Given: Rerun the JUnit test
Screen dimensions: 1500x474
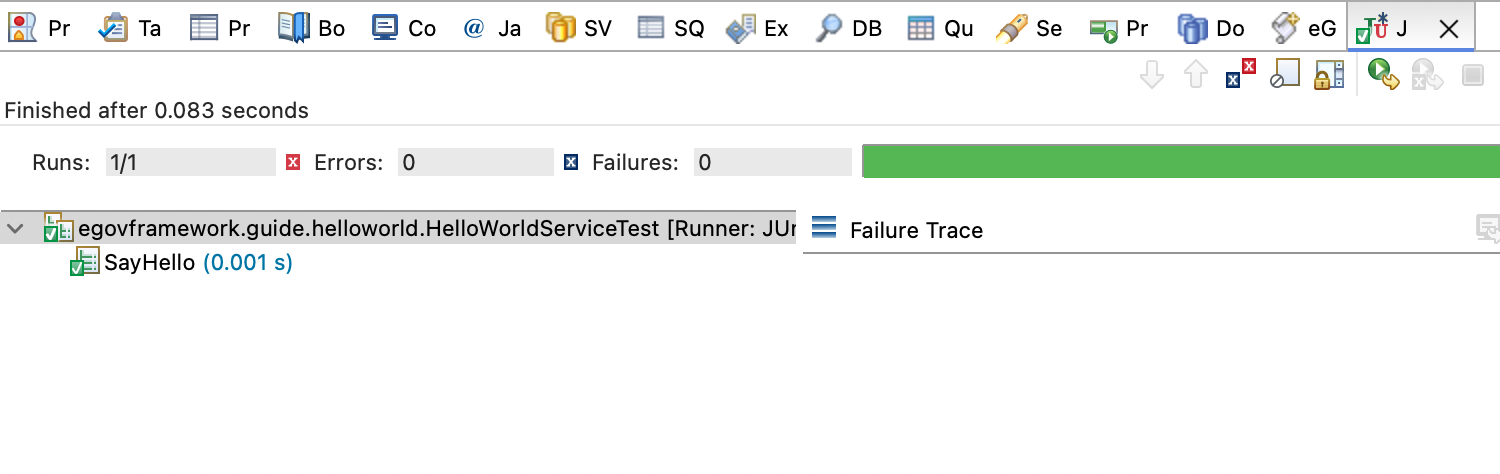Looking at the screenshot, I should click(1383, 75).
